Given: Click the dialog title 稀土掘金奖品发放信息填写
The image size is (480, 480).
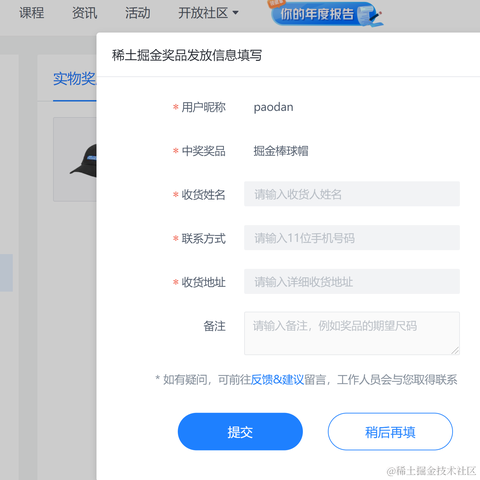Looking at the screenshot, I should (x=187, y=55).
